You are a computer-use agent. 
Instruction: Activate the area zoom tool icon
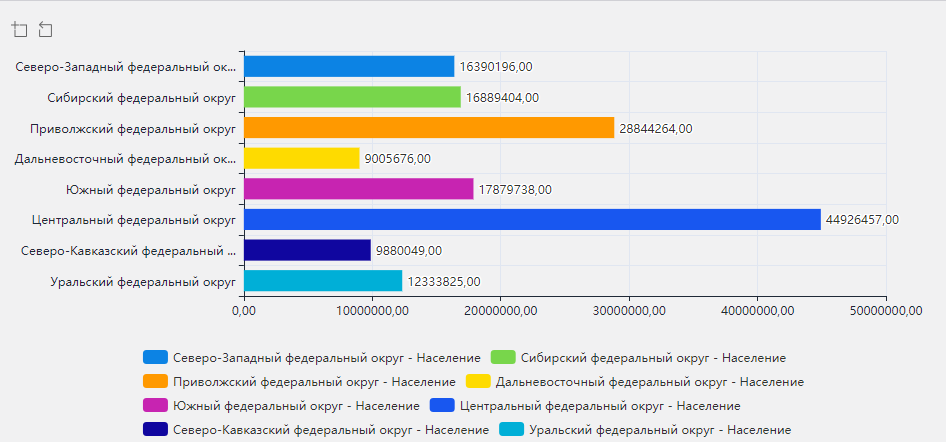point(20,30)
